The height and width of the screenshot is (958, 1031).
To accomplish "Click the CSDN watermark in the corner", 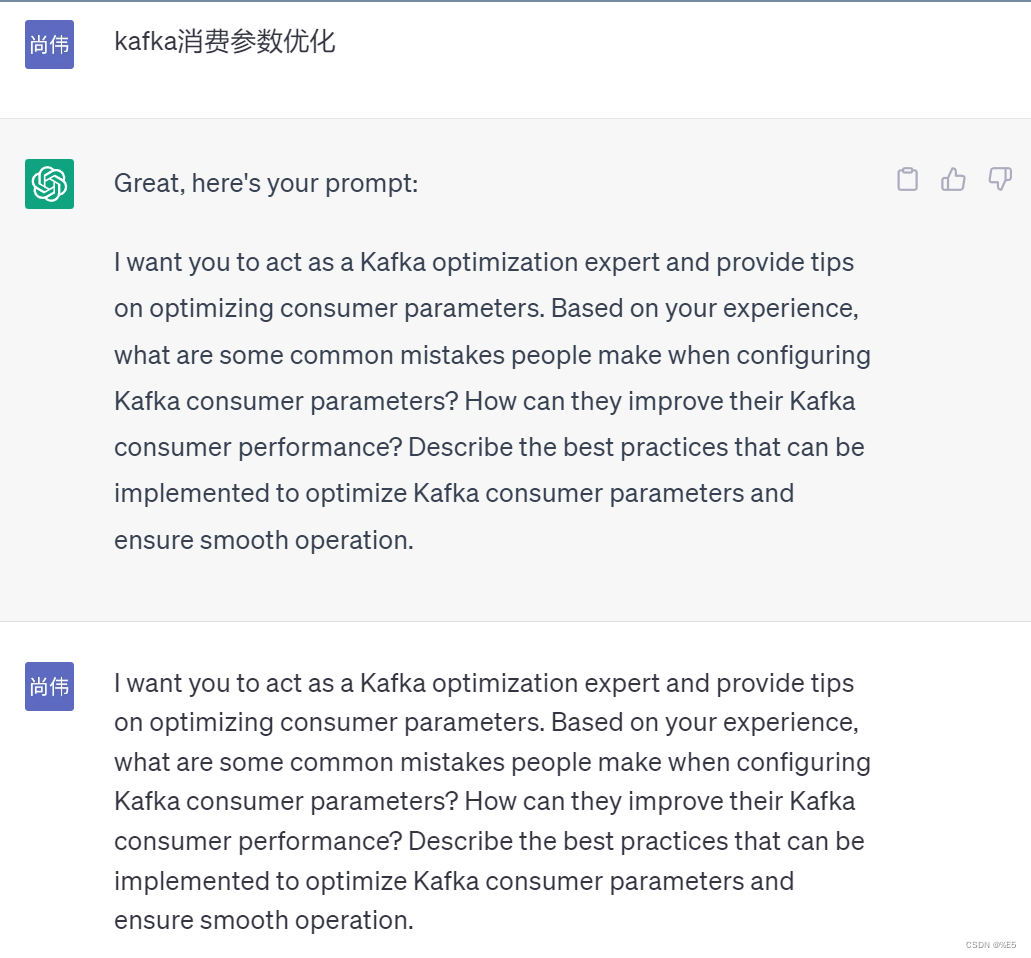I will click(990, 945).
